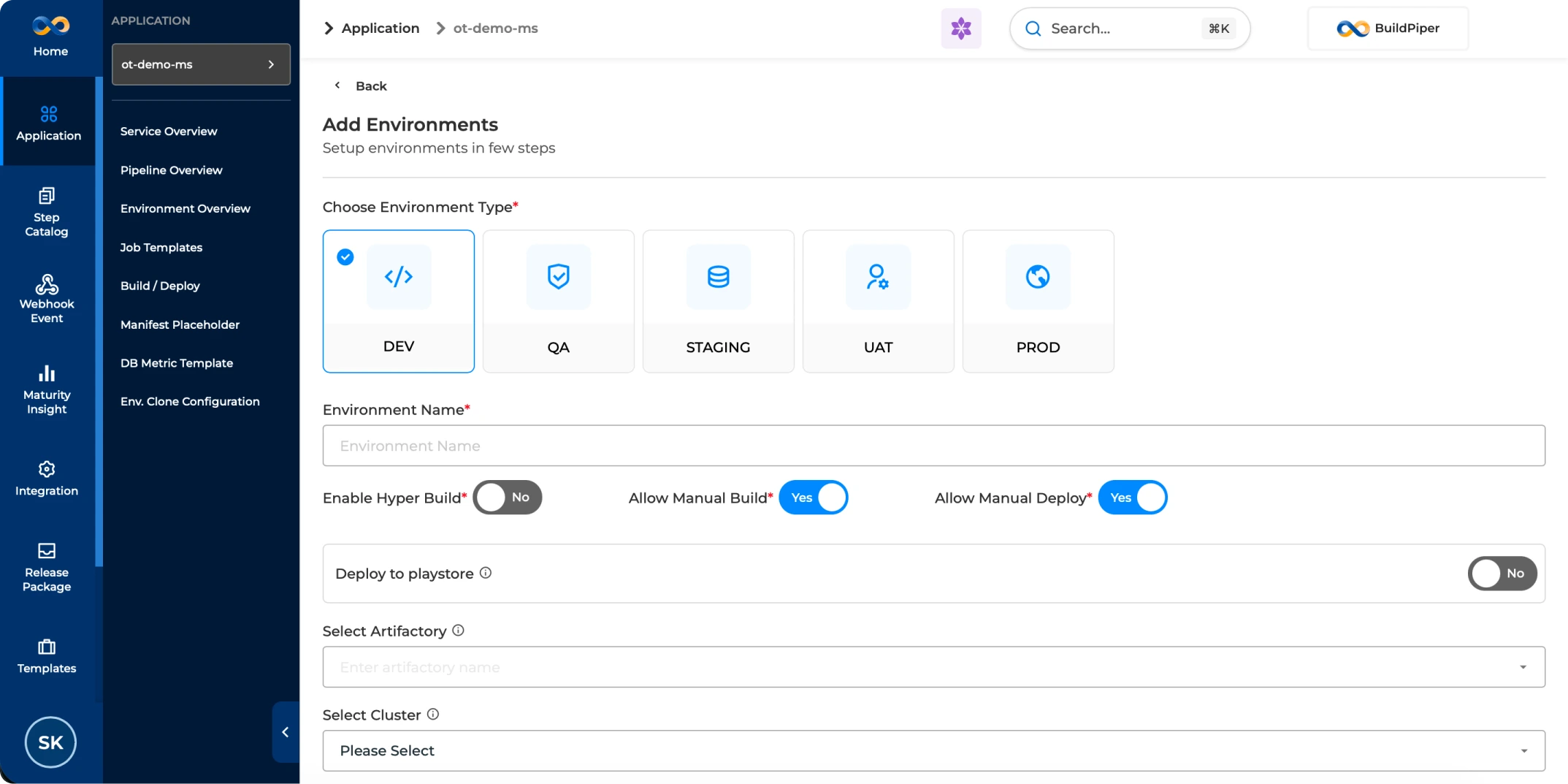Open Job Templates menu item
This screenshot has height=784, width=1568.
161,248
